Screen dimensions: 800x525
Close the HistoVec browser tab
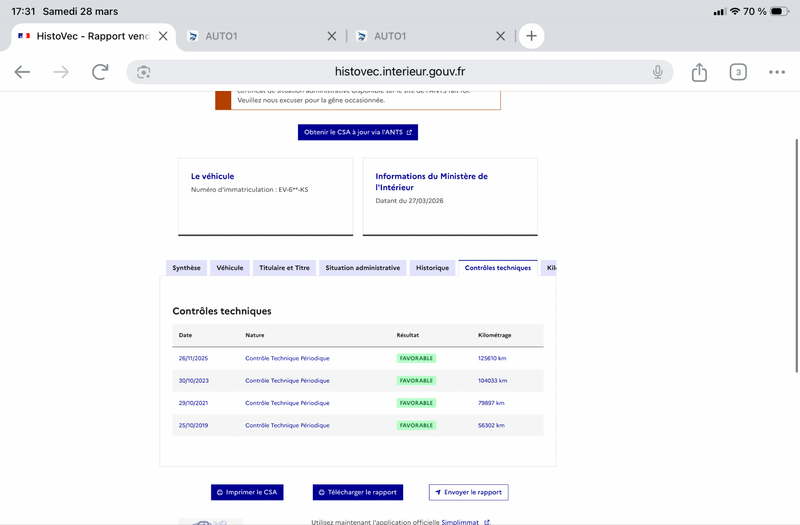164,36
